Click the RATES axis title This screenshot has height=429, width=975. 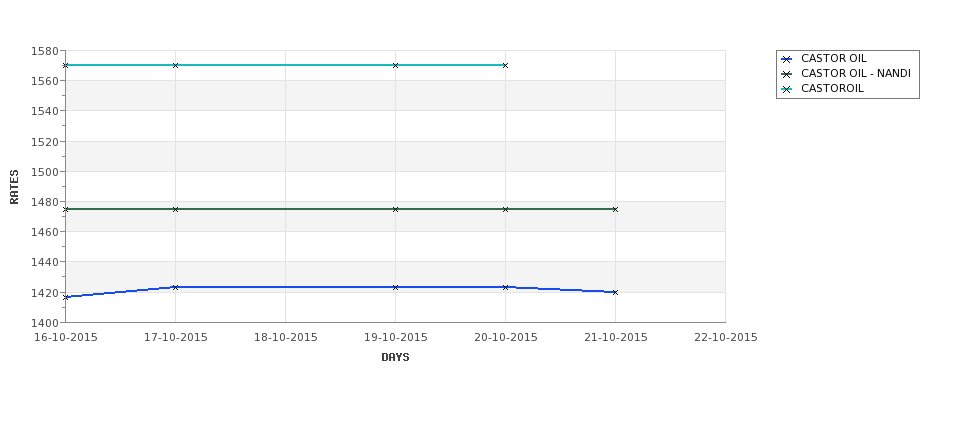point(14,187)
